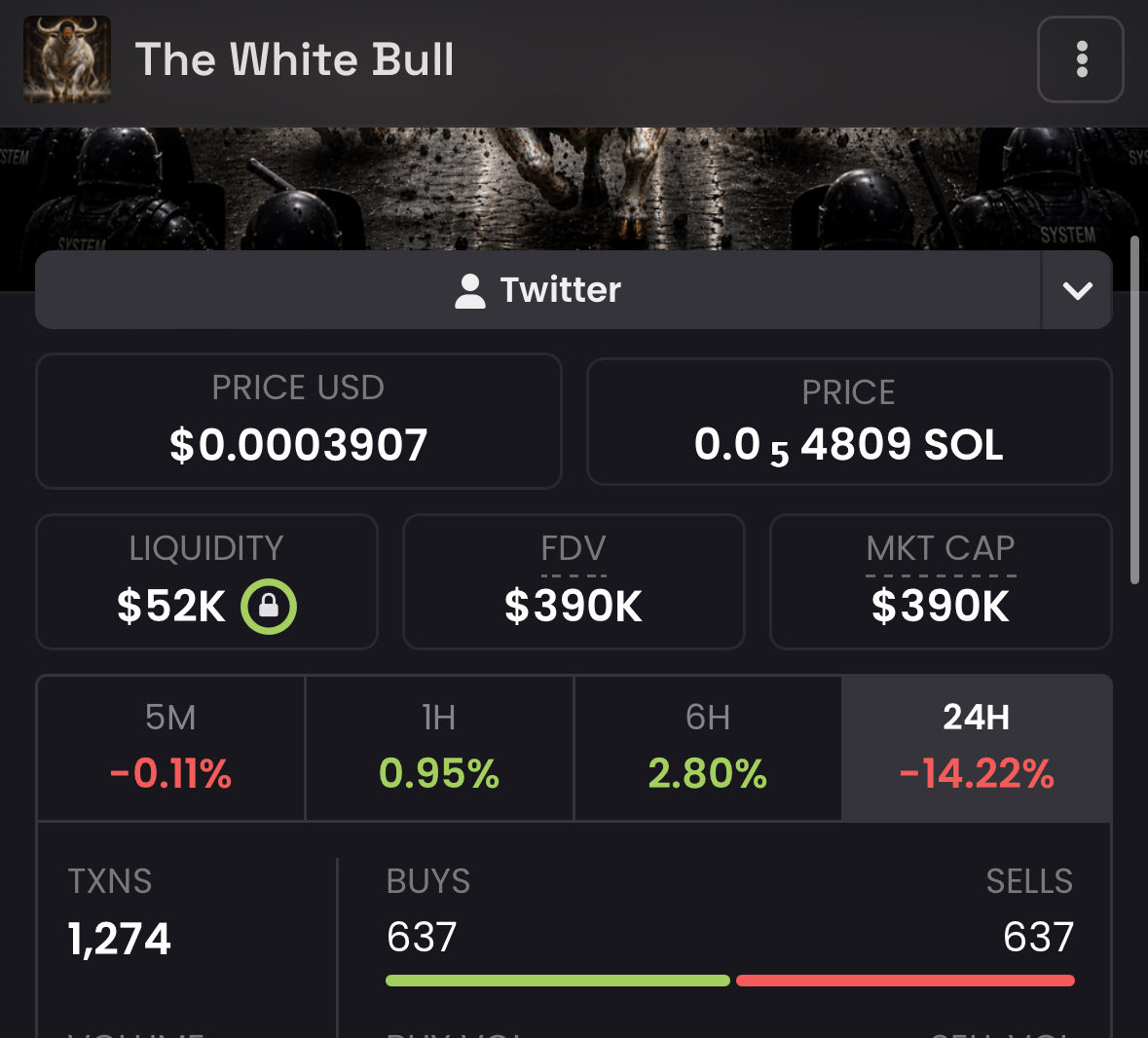
Task: Click the SOL price box
Action: click(x=849, y=422)
